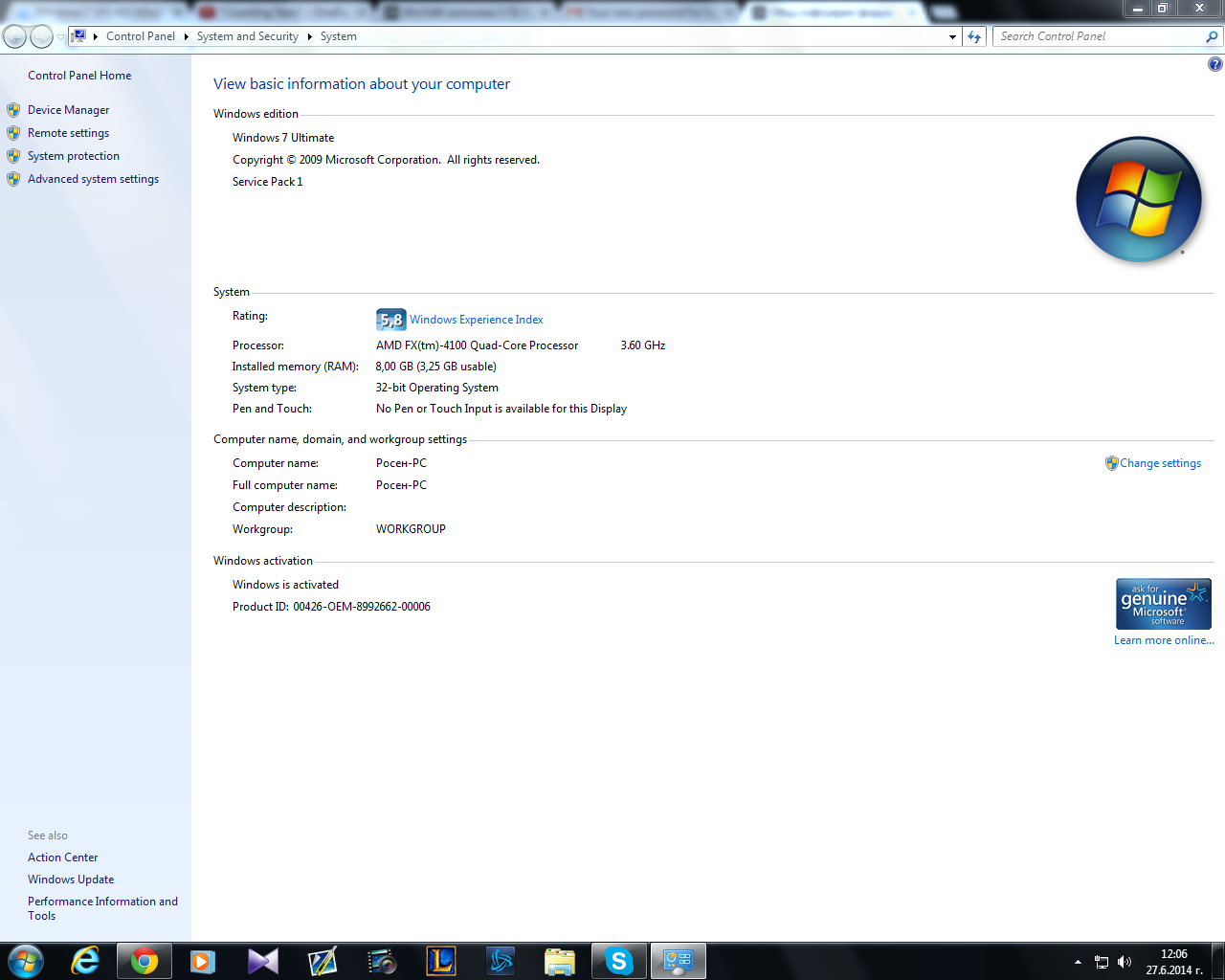Expand the address bar history dropdown

[x=952, y=36]
